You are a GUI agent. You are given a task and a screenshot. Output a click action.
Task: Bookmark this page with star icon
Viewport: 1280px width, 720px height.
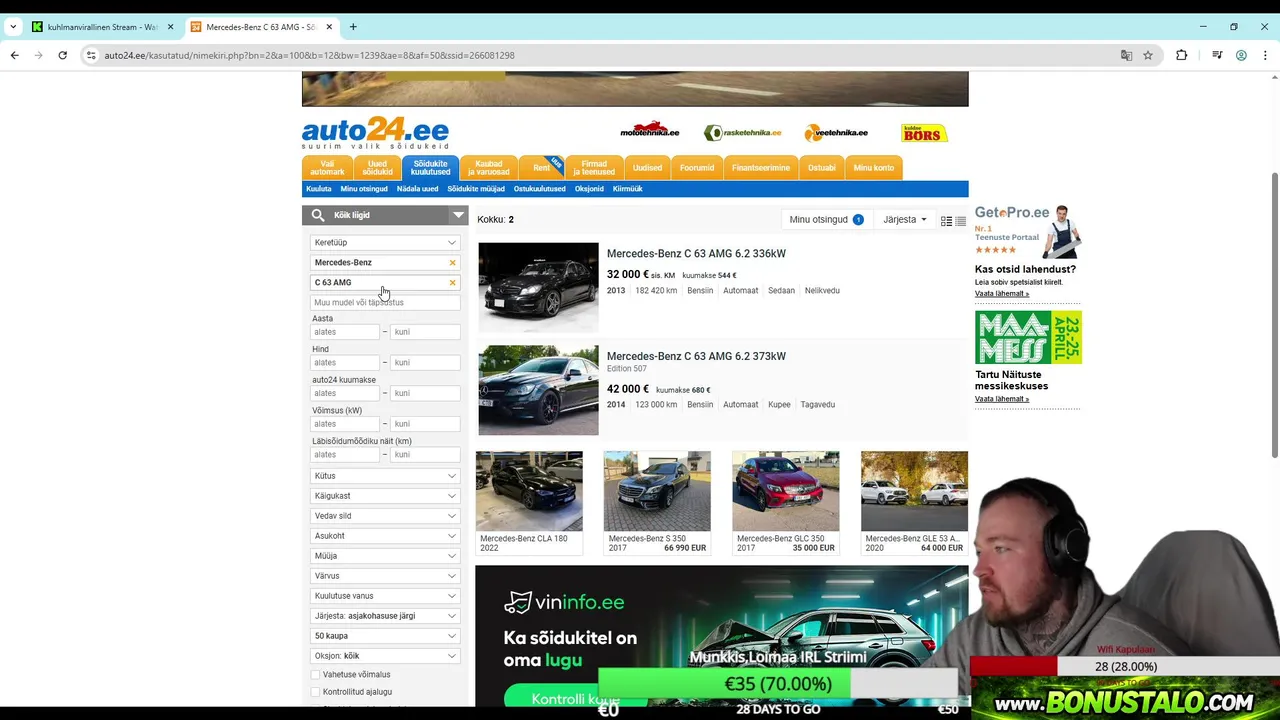coord(1148,55)
